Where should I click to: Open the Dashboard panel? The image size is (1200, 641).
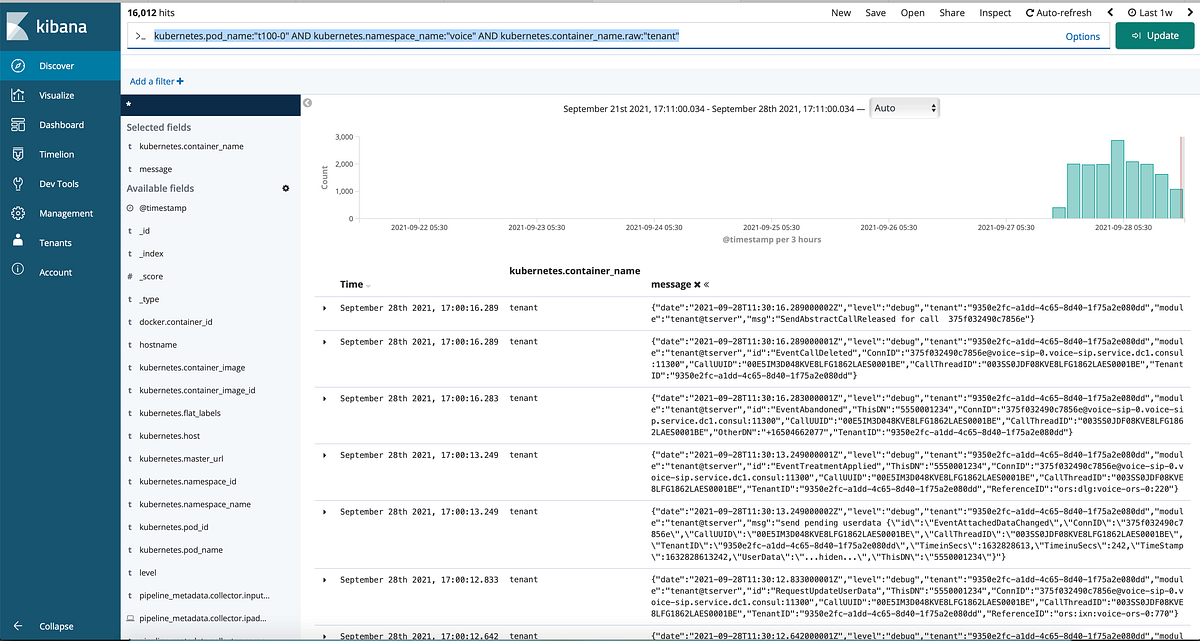pyautogui.click(x=60, y=125)
